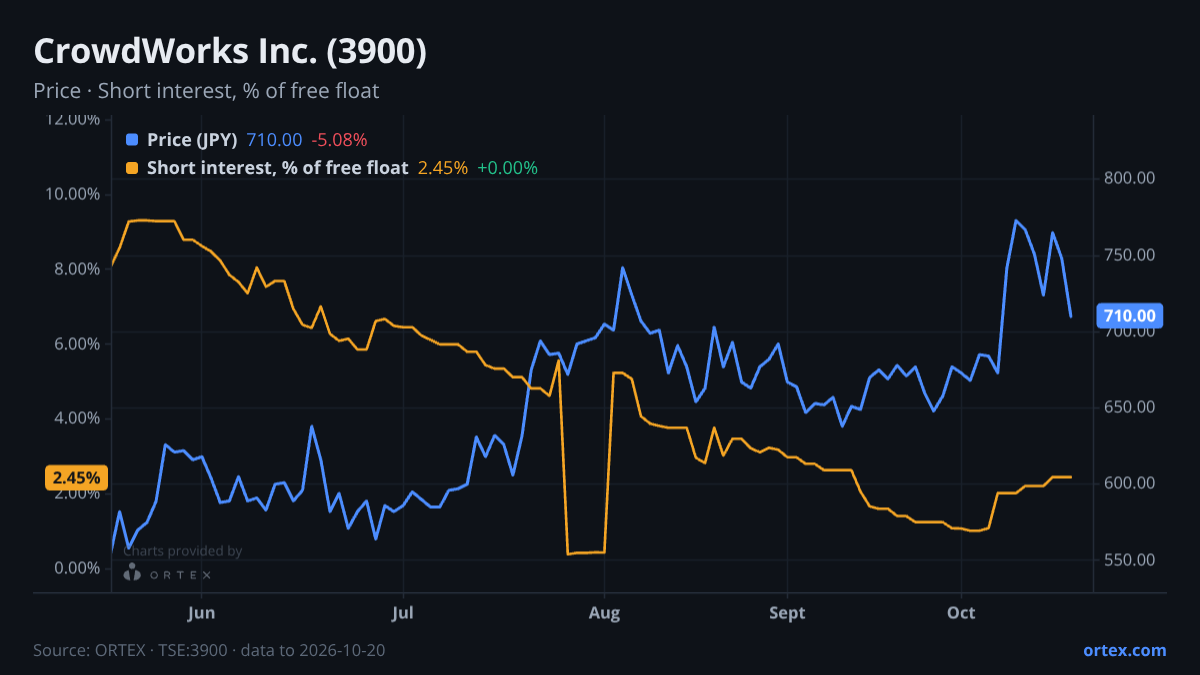1200x675 pixels.
Task: Click the 650.00 right axis label
Action: click(x=1130, y=407)
